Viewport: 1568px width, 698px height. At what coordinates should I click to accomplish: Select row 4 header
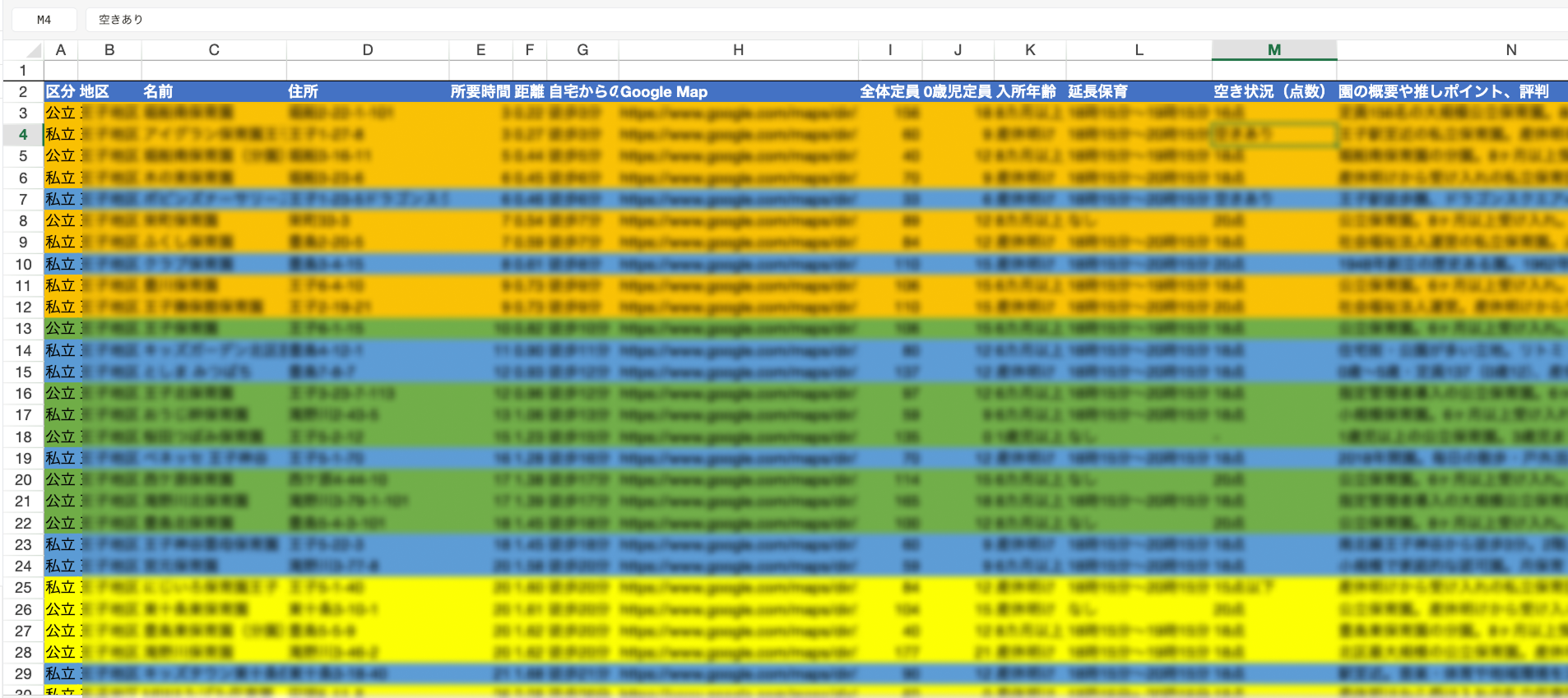[x=23, y=135]
